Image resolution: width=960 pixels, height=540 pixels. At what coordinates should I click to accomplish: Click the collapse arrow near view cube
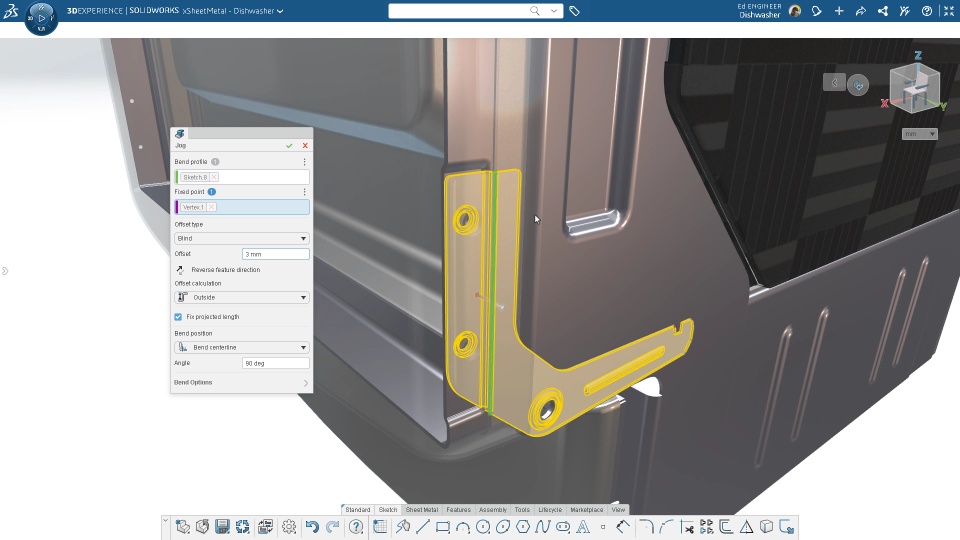coord(834,82)
